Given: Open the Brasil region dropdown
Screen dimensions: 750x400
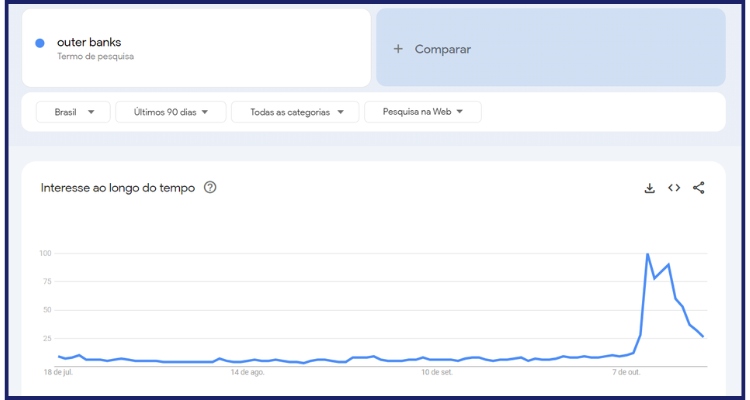Looking at the screenshot, I should coord(73,112).
